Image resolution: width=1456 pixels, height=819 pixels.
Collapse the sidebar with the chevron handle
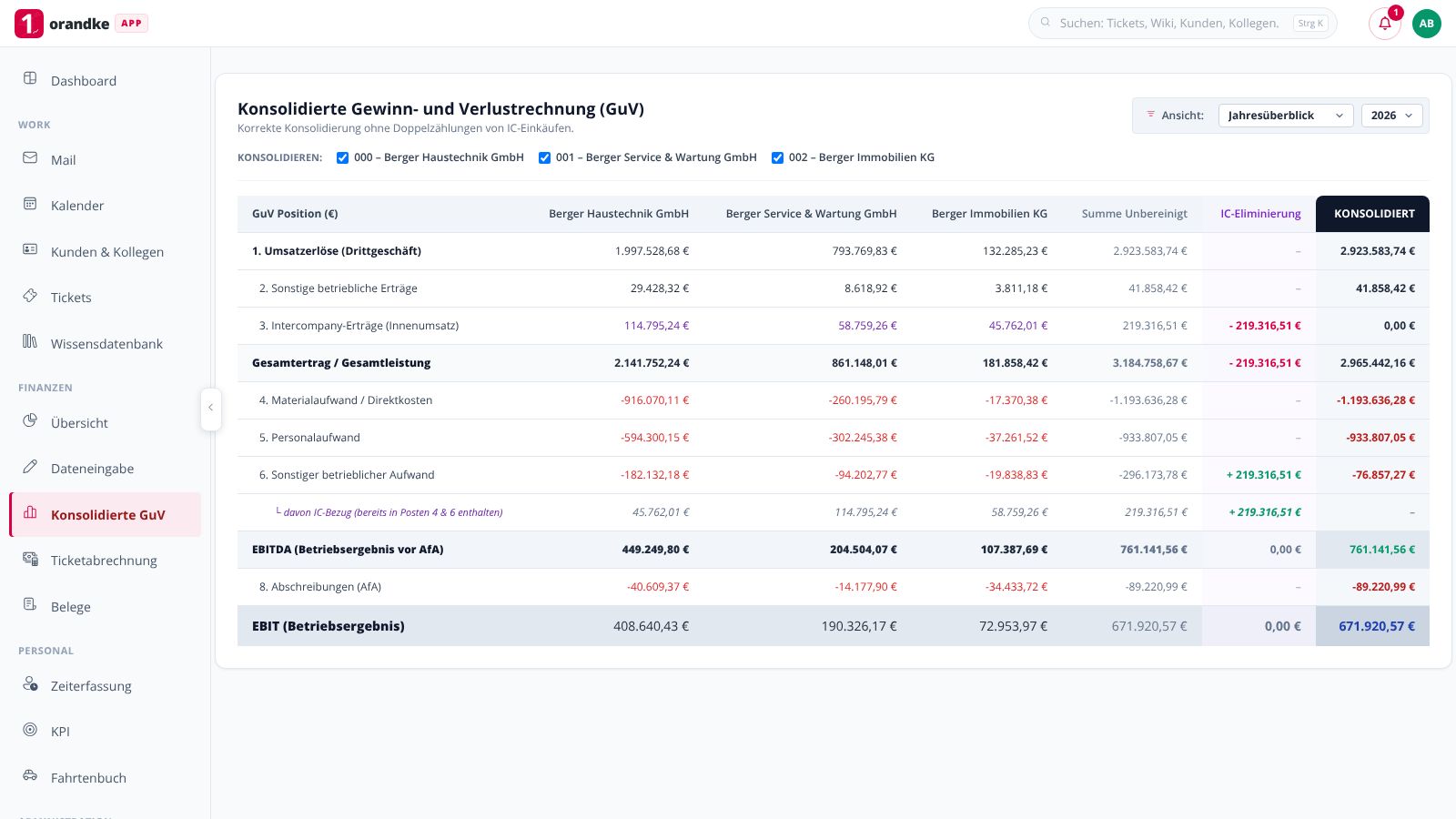point(210,408)
